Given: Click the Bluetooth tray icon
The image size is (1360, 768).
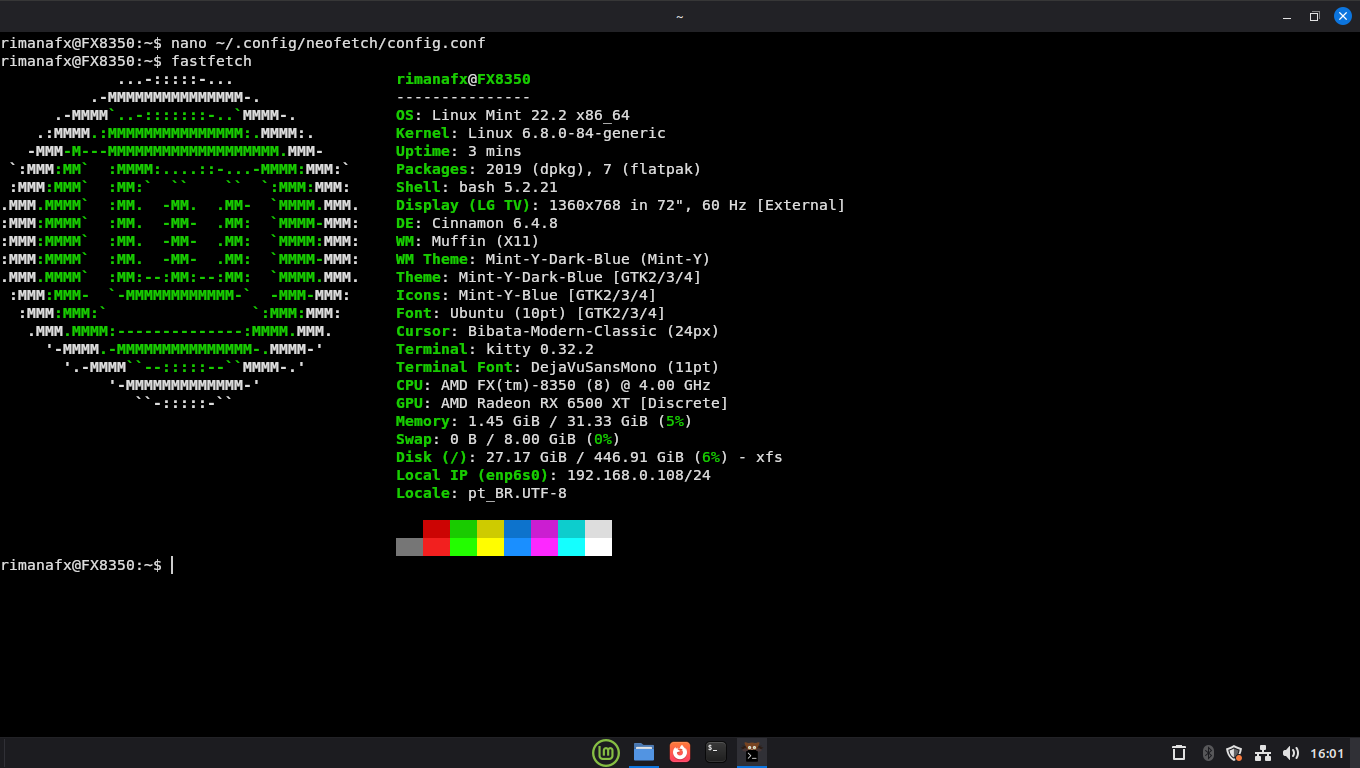Looking at the screenshot, I should pyautogui.click(x=1207, y=753).
